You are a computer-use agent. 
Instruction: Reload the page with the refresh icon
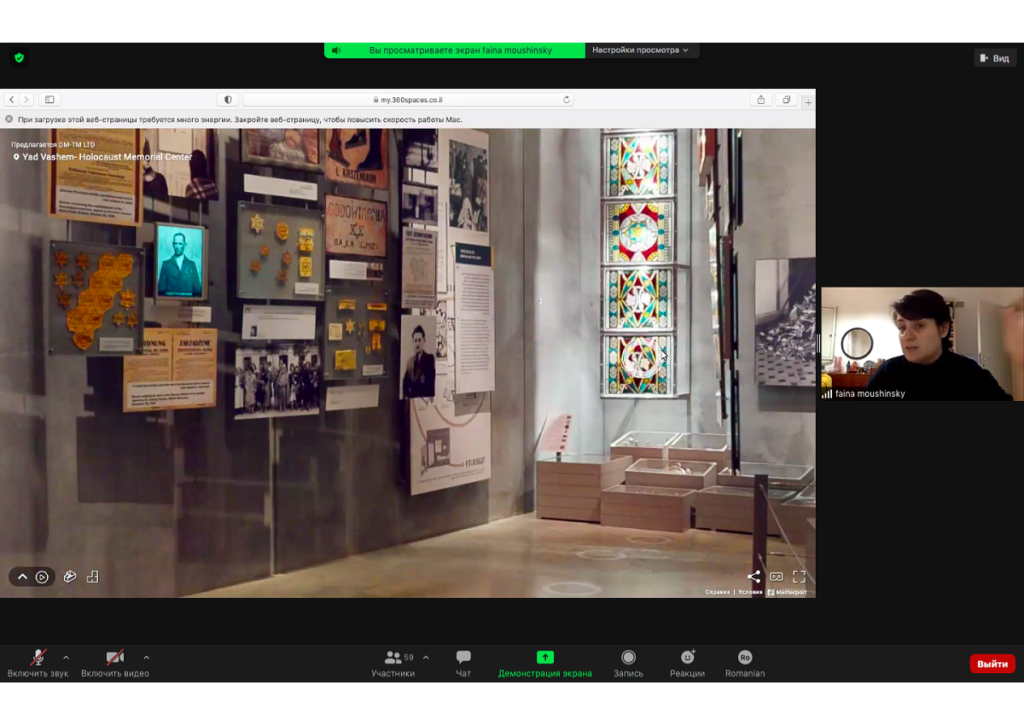pyautogui.click(x=566, y=100)
